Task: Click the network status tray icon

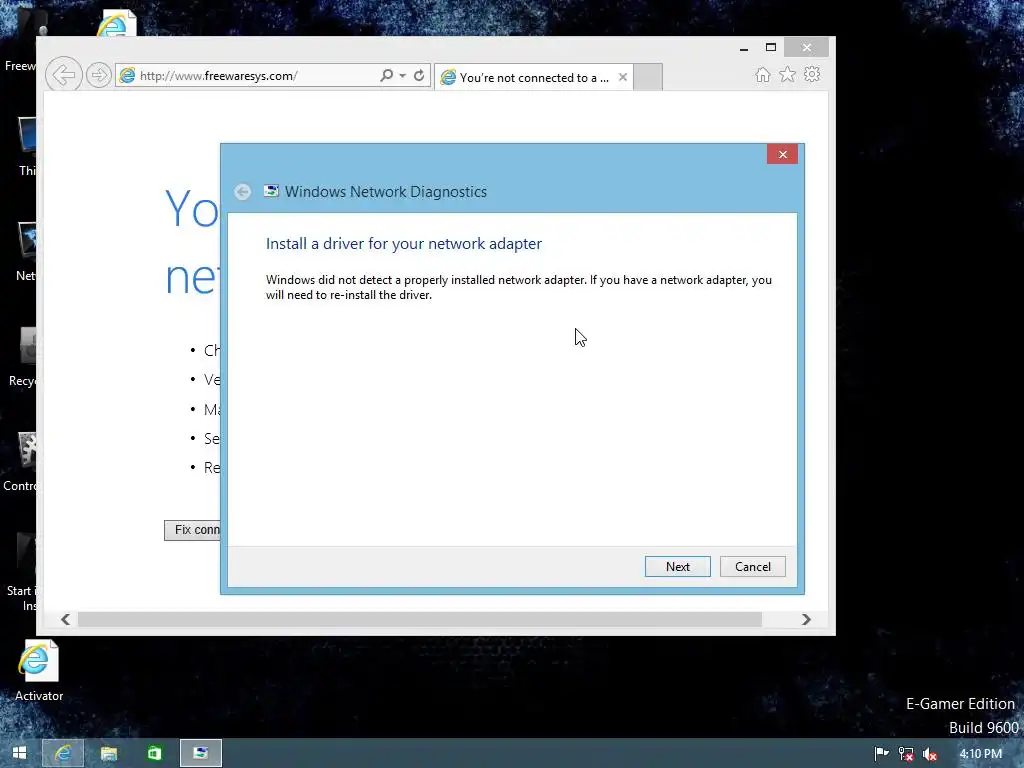Action: click(906, 754)
